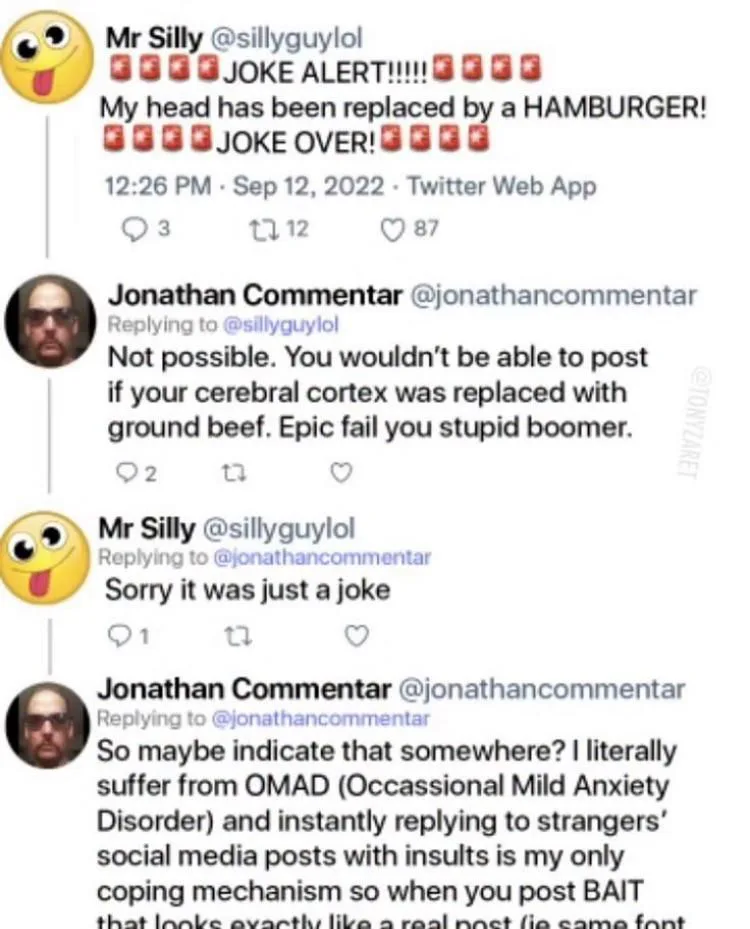Image resolution: width=750 pixels, height=929 pixels.
Task: Like Jonathan's "ground beef" reply
Action: (341, 473)
